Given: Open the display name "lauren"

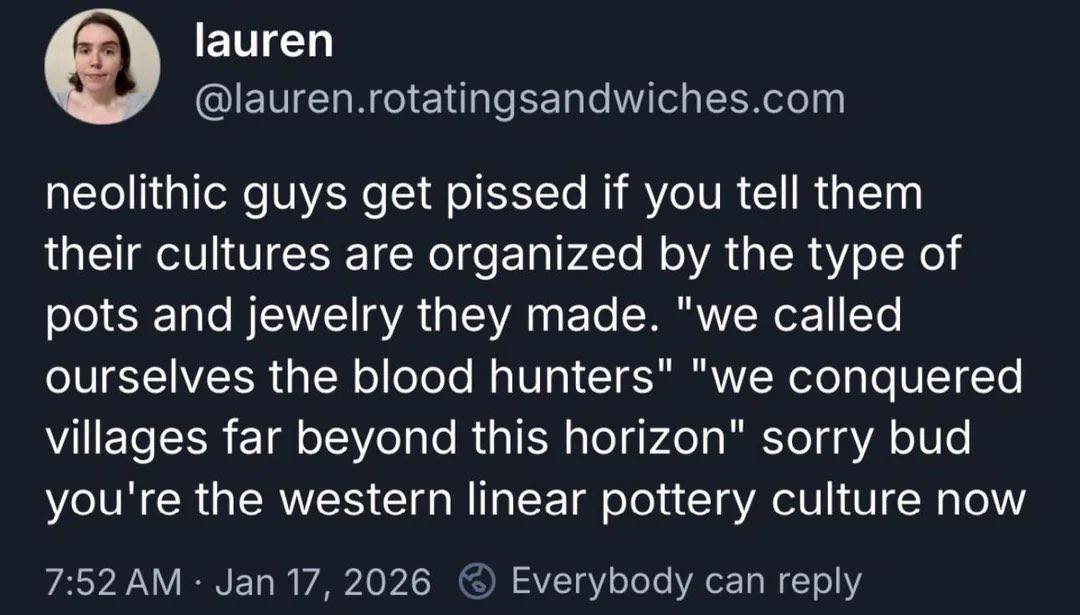Looking at the screenshot, I should click(263, 42).
